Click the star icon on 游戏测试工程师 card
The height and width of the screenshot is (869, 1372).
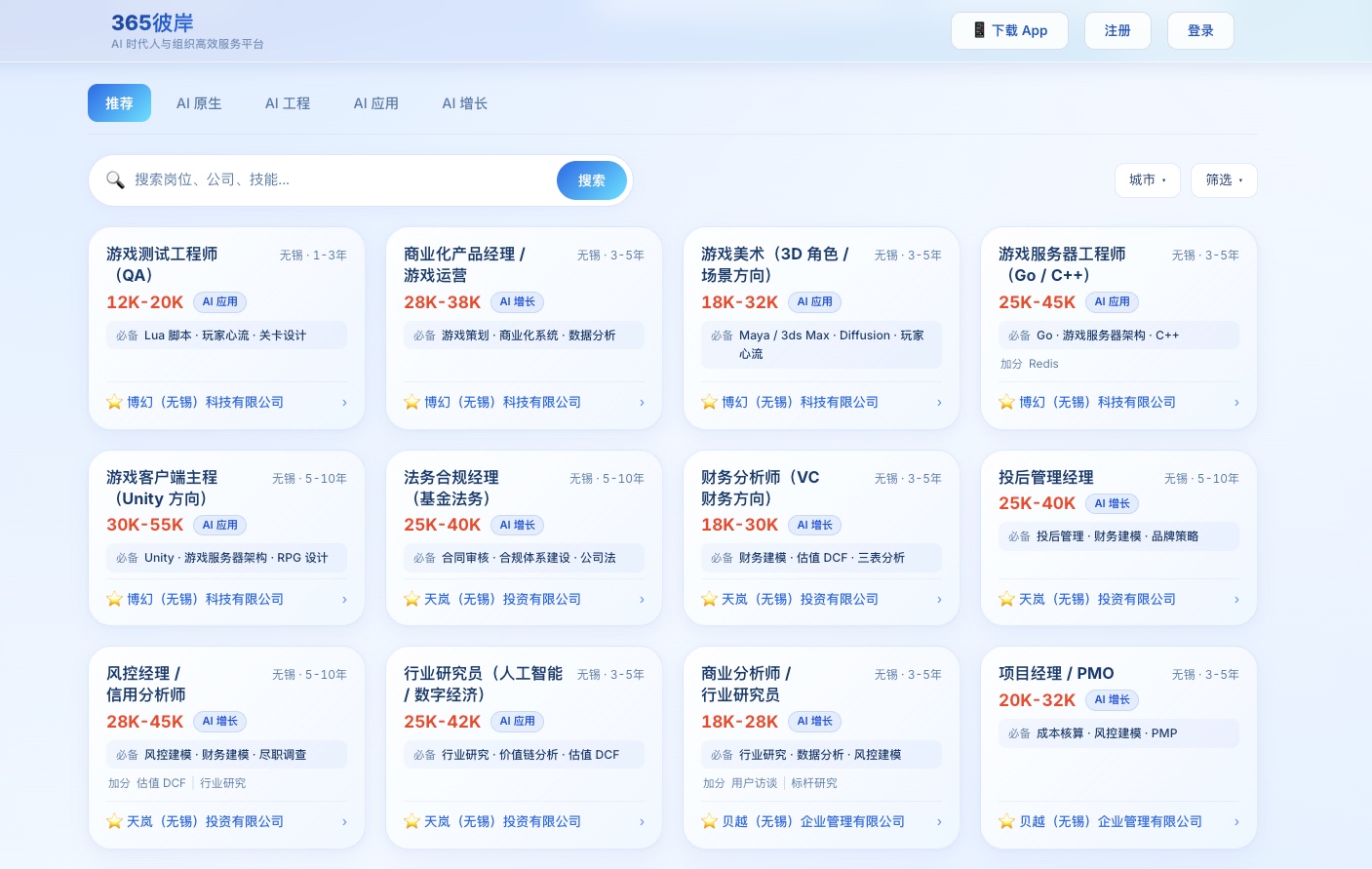tap(114, 402)
